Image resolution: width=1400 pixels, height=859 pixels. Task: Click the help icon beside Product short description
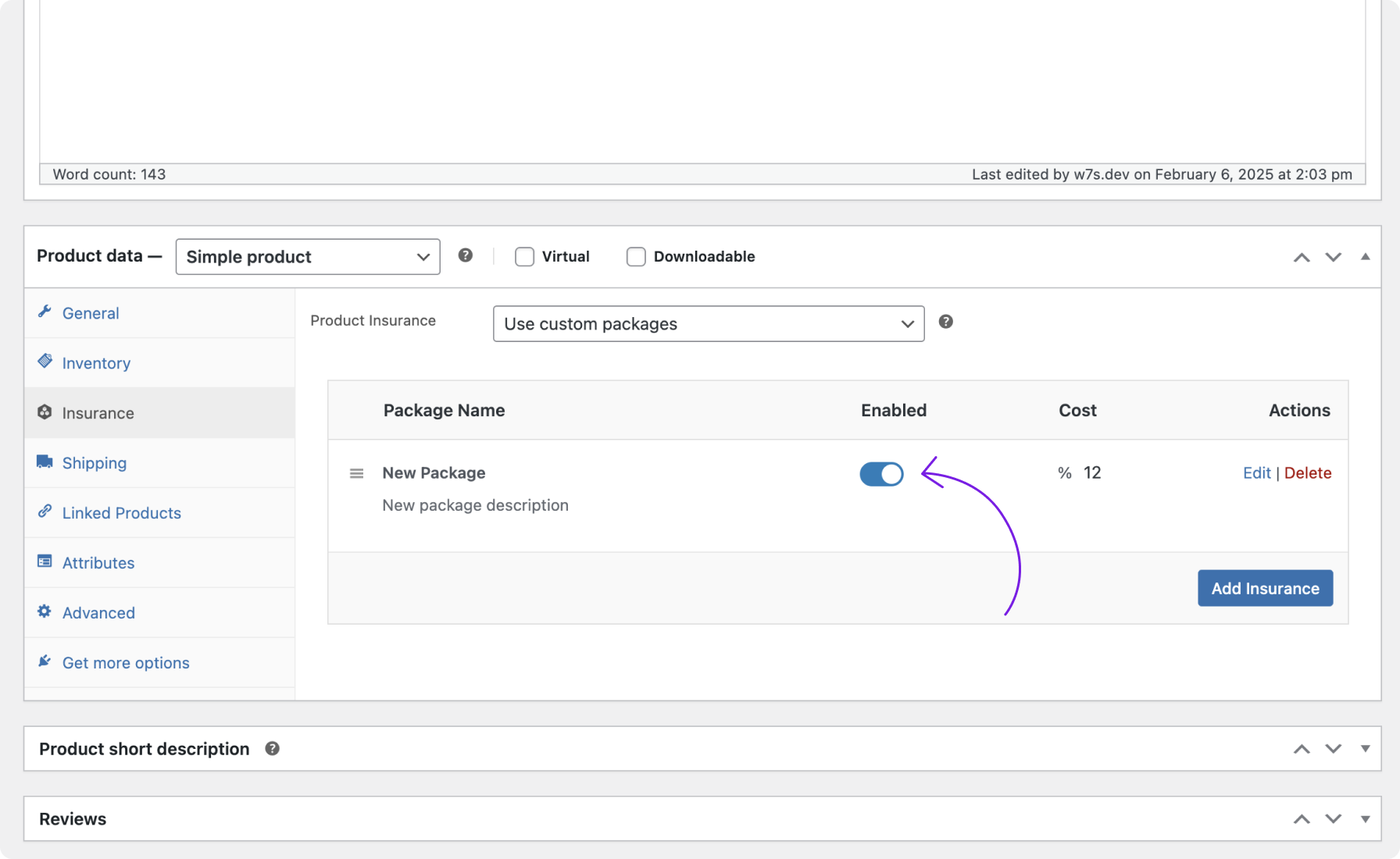pos(272,748)
